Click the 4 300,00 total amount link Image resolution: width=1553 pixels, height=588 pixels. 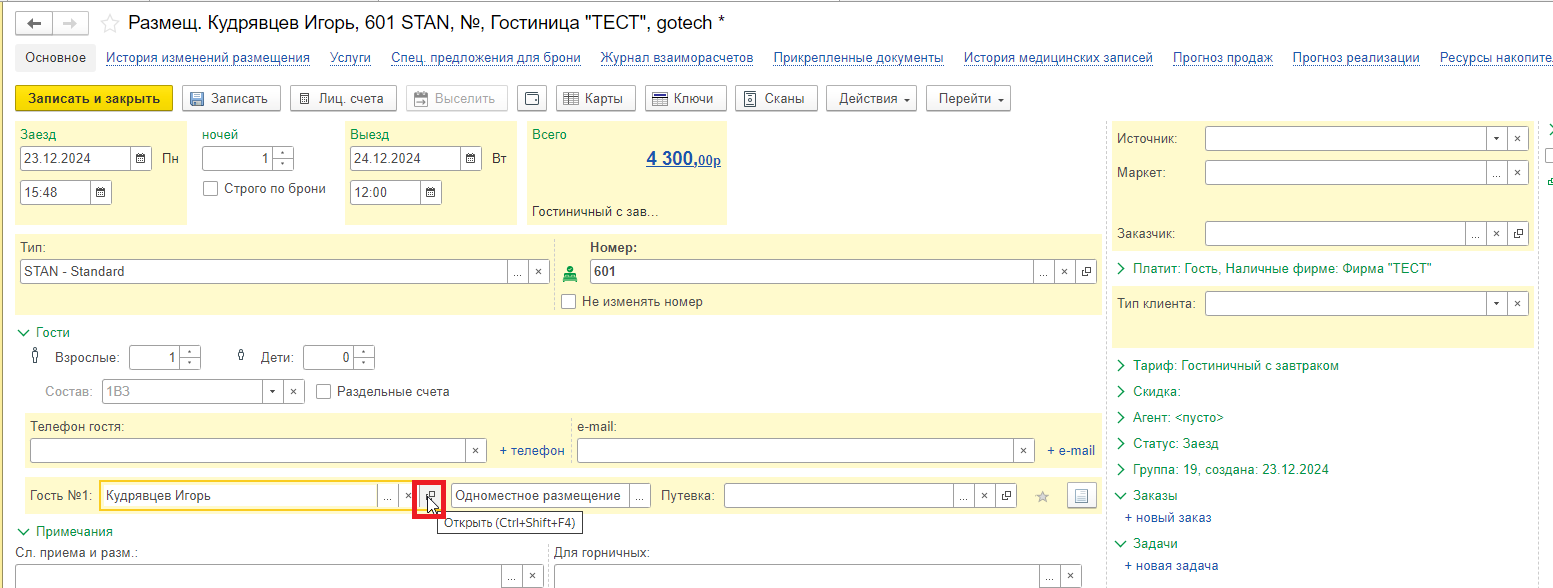pyautogui.click(x=684, y=158)
